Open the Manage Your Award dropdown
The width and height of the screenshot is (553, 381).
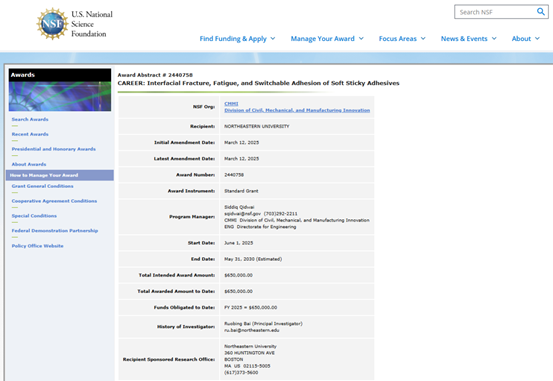[327, 38]
